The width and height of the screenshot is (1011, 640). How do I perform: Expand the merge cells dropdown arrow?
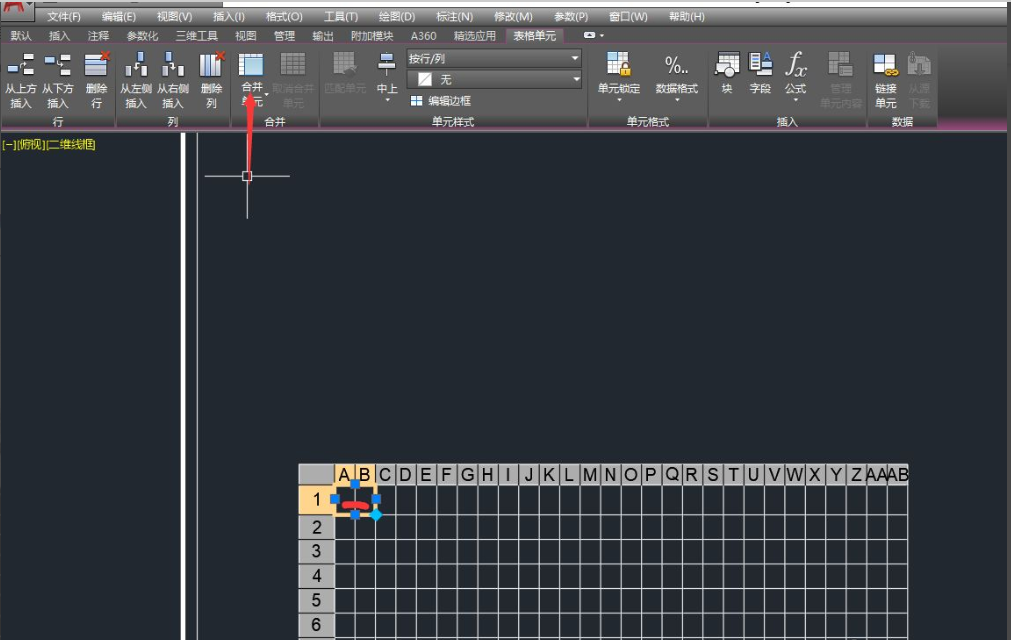tap(267, 95)
